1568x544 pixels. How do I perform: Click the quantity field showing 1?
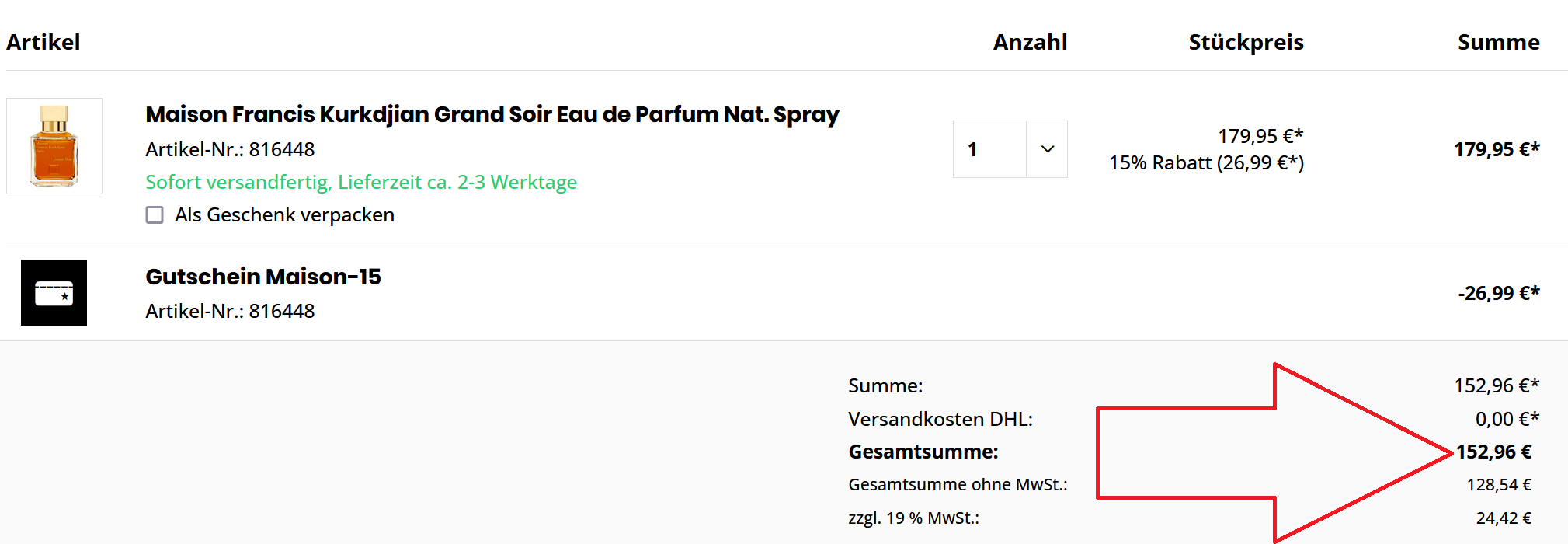[x=989, y=148]
